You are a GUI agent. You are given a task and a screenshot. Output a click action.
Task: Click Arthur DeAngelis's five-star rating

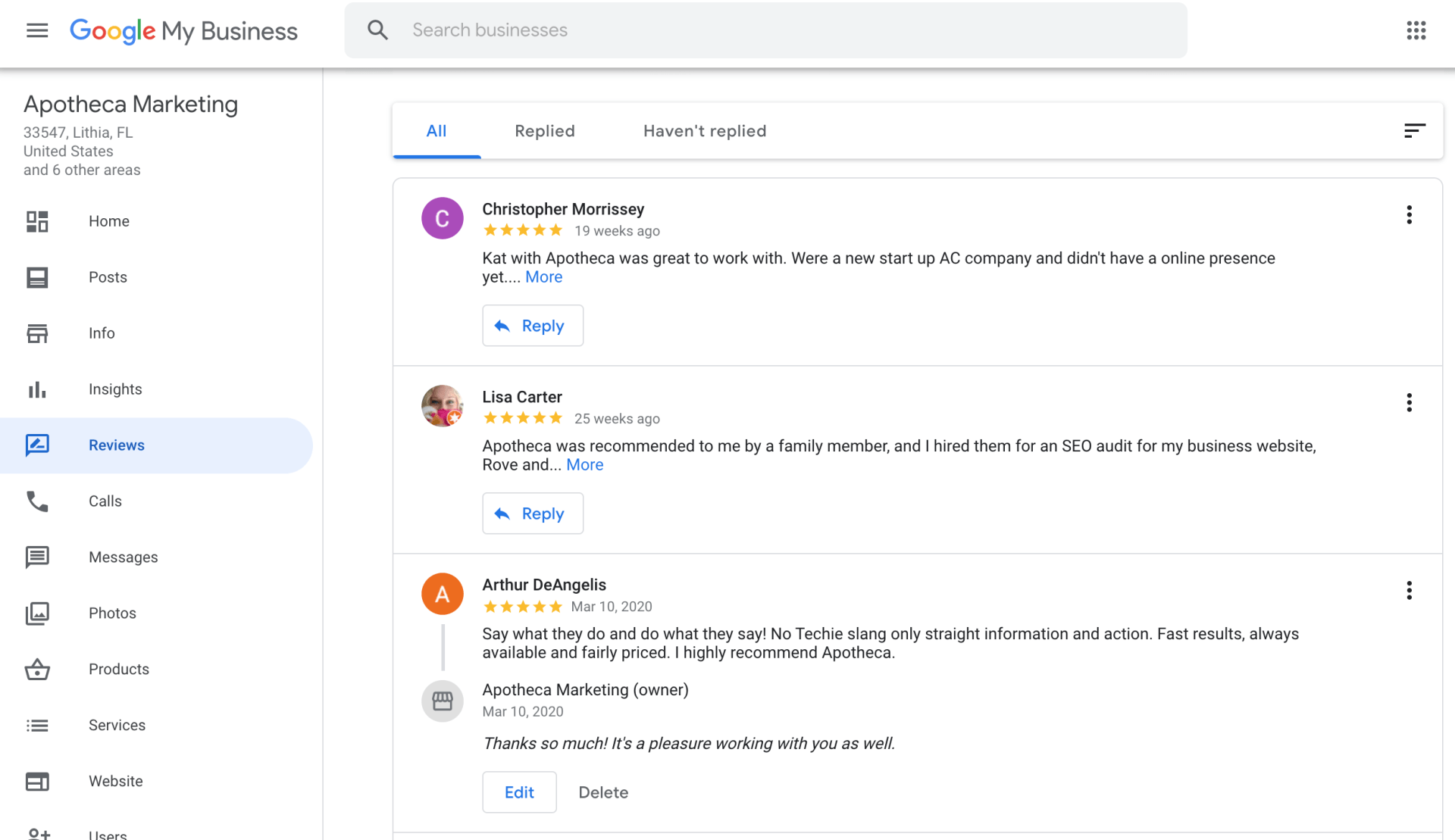click(523, 607)
